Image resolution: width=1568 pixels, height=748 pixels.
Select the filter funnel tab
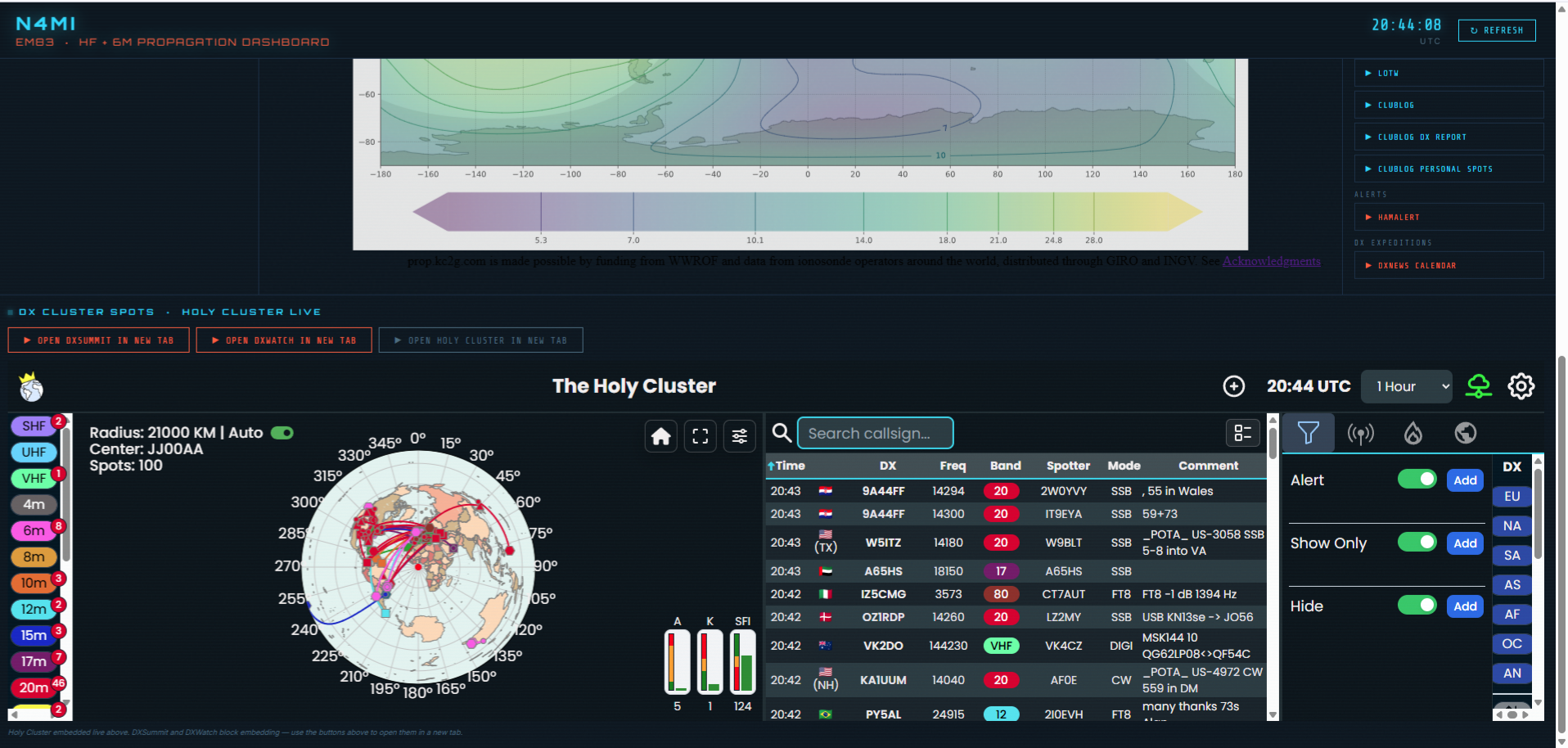[x=1309, y=433]
